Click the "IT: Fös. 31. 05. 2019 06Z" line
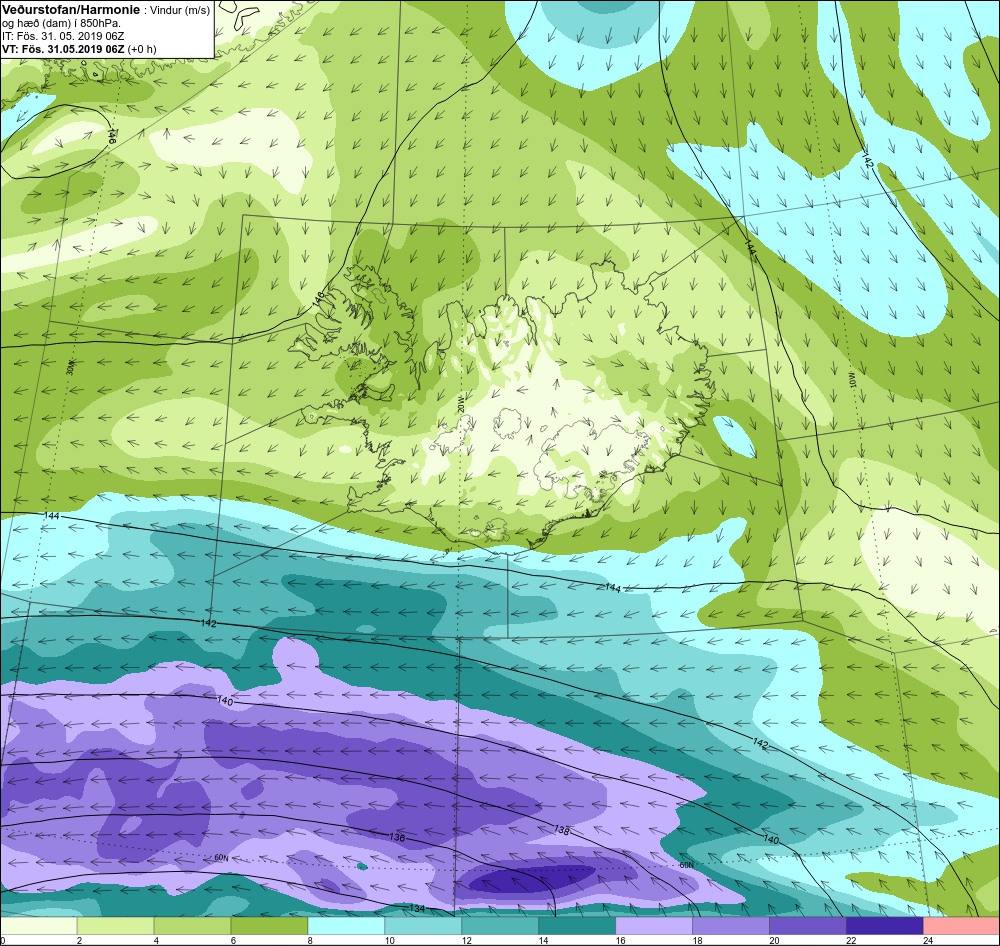This screenshot has height=946, width=1000. [x=63, y=36]
